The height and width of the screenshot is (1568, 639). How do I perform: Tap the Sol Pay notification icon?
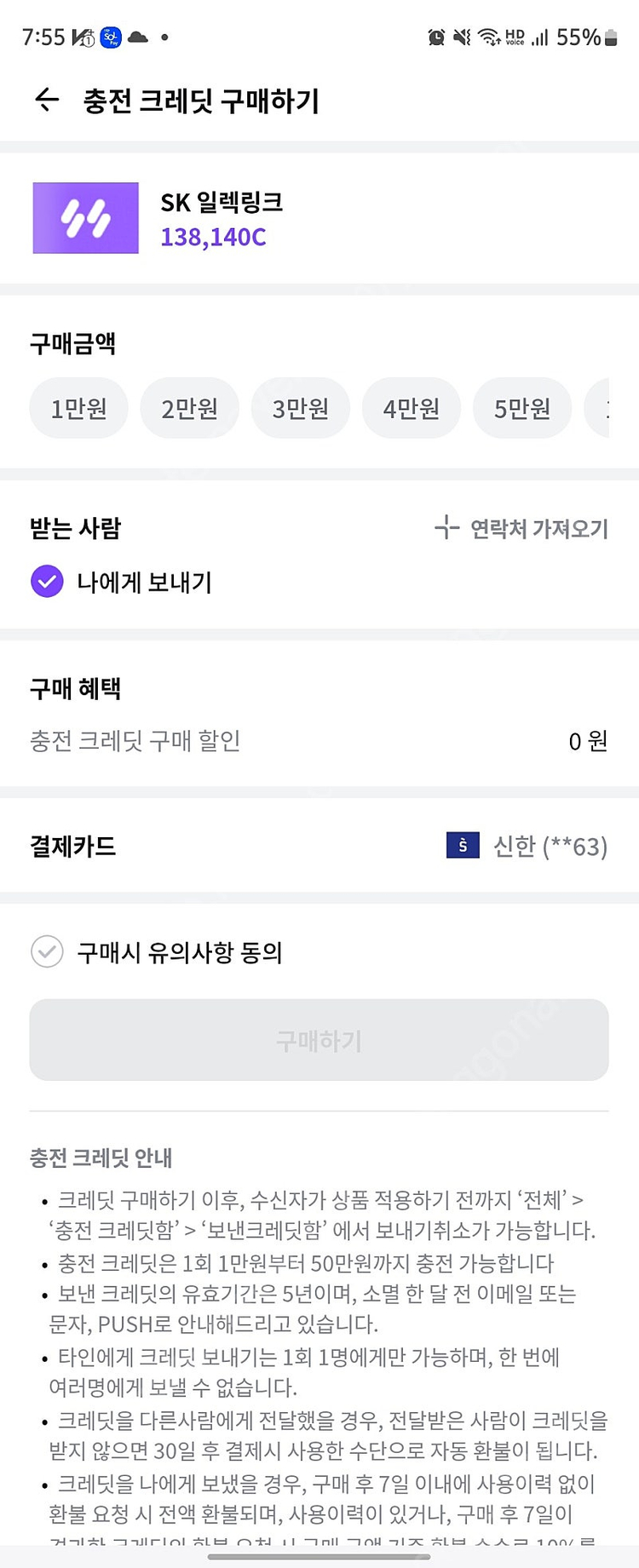(111, 37)
